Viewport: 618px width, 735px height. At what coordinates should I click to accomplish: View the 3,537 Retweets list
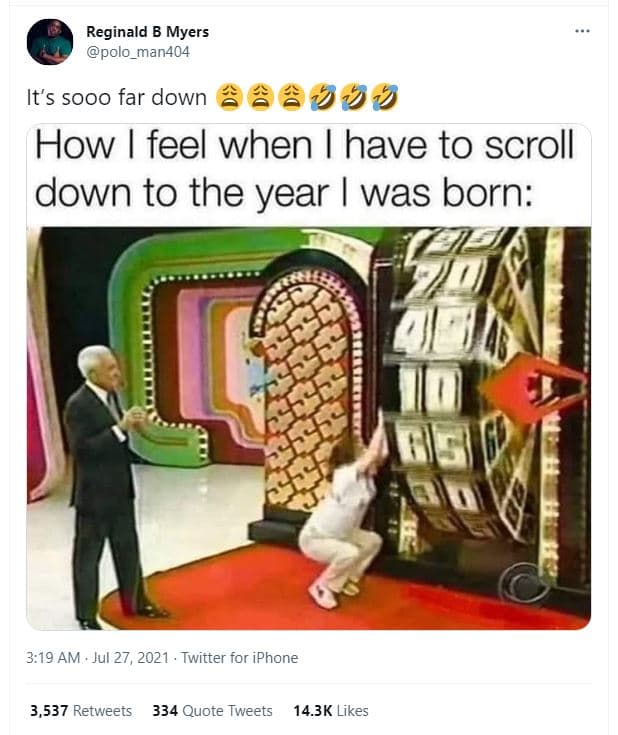tap(81, 711)
